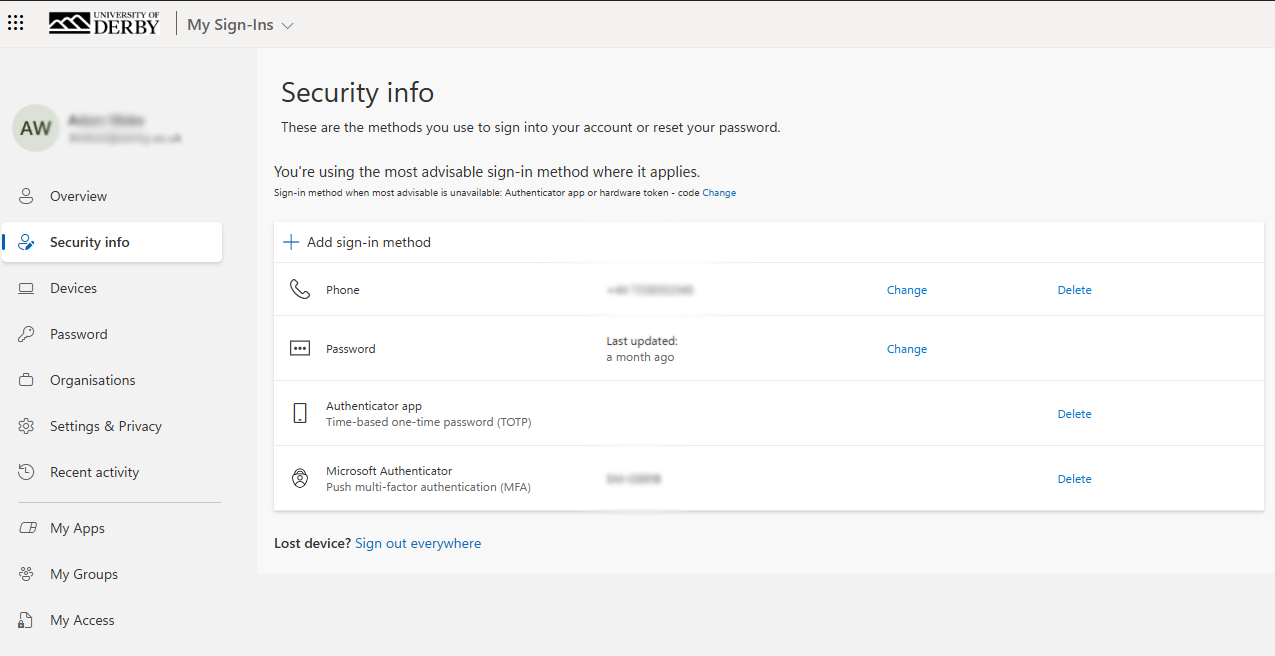The height and width of the screenshot is (656, 1275).
Task: Click the Sign out everywhere link
Action: pos(417,542)
